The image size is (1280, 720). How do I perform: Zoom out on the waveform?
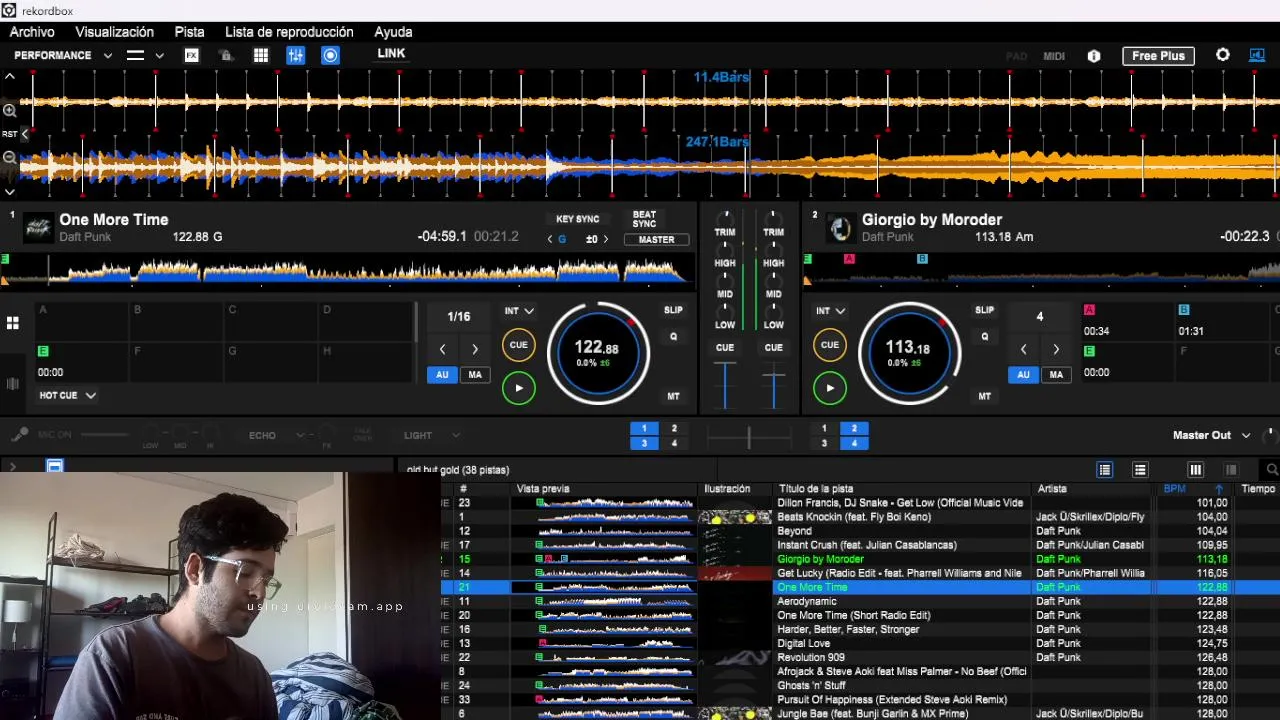click(x=10, y=157)
